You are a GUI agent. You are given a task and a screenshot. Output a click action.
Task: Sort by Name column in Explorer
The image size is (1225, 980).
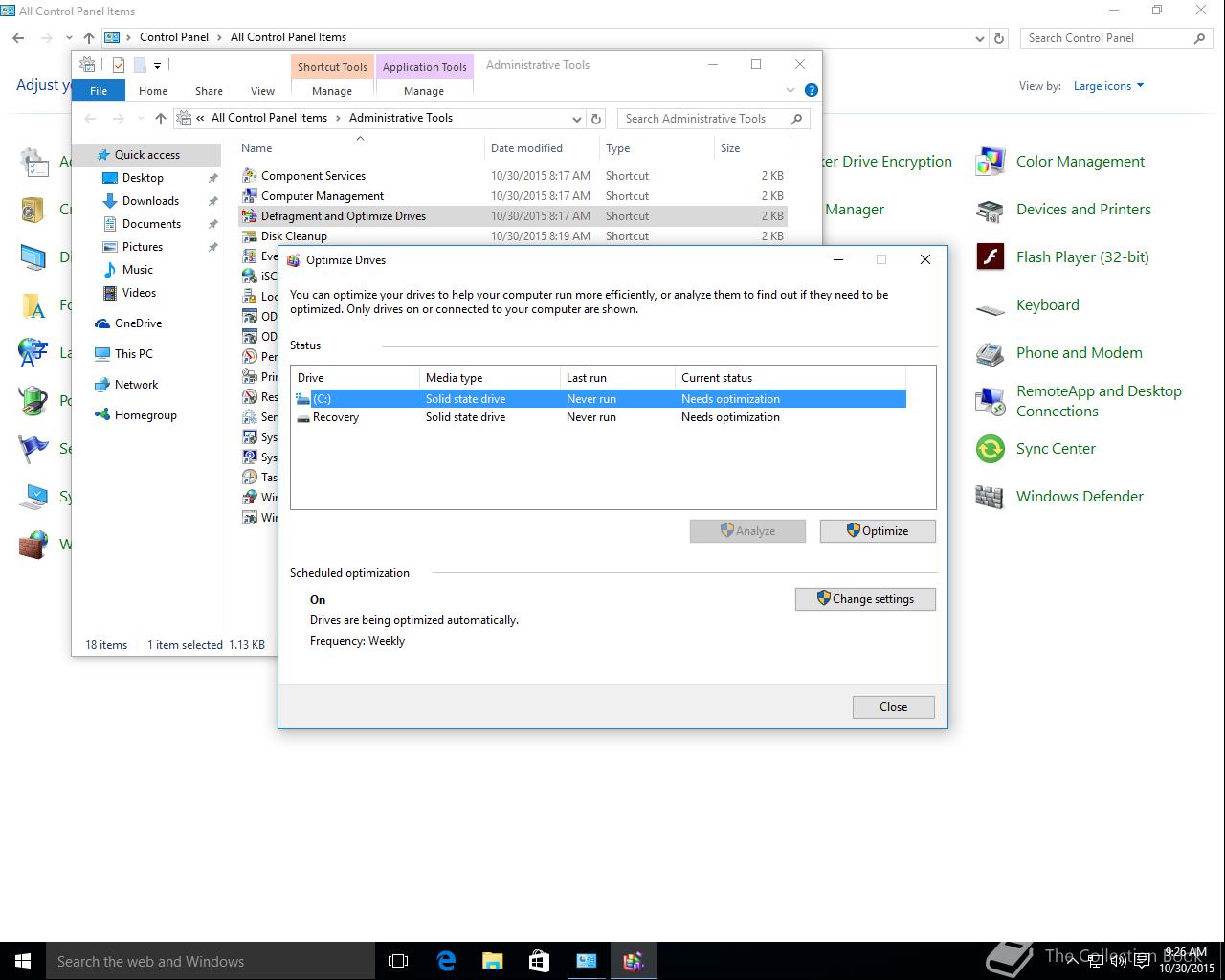(x=360, y=148)
